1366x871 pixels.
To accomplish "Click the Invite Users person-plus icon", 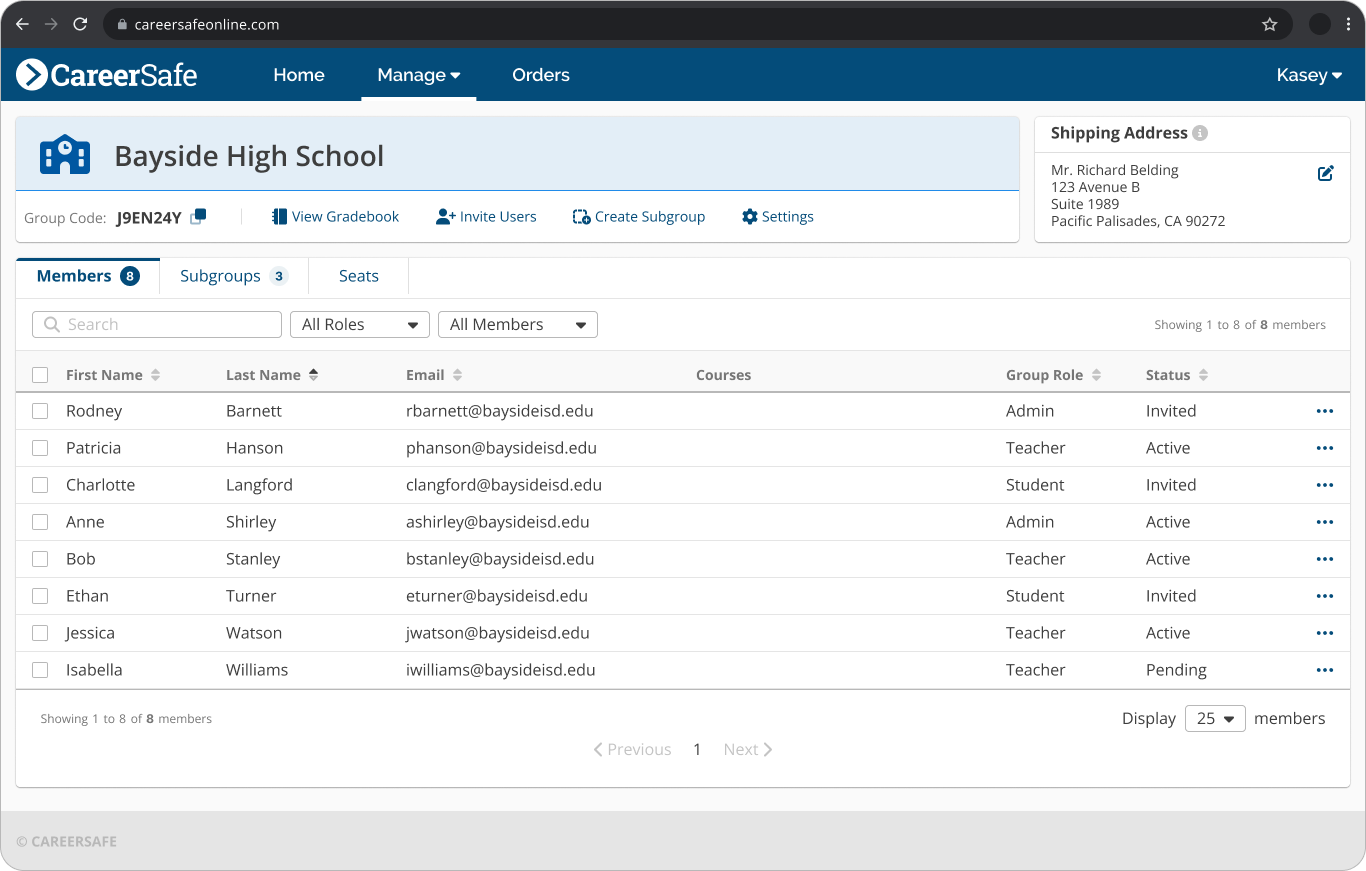I will 444,216.
